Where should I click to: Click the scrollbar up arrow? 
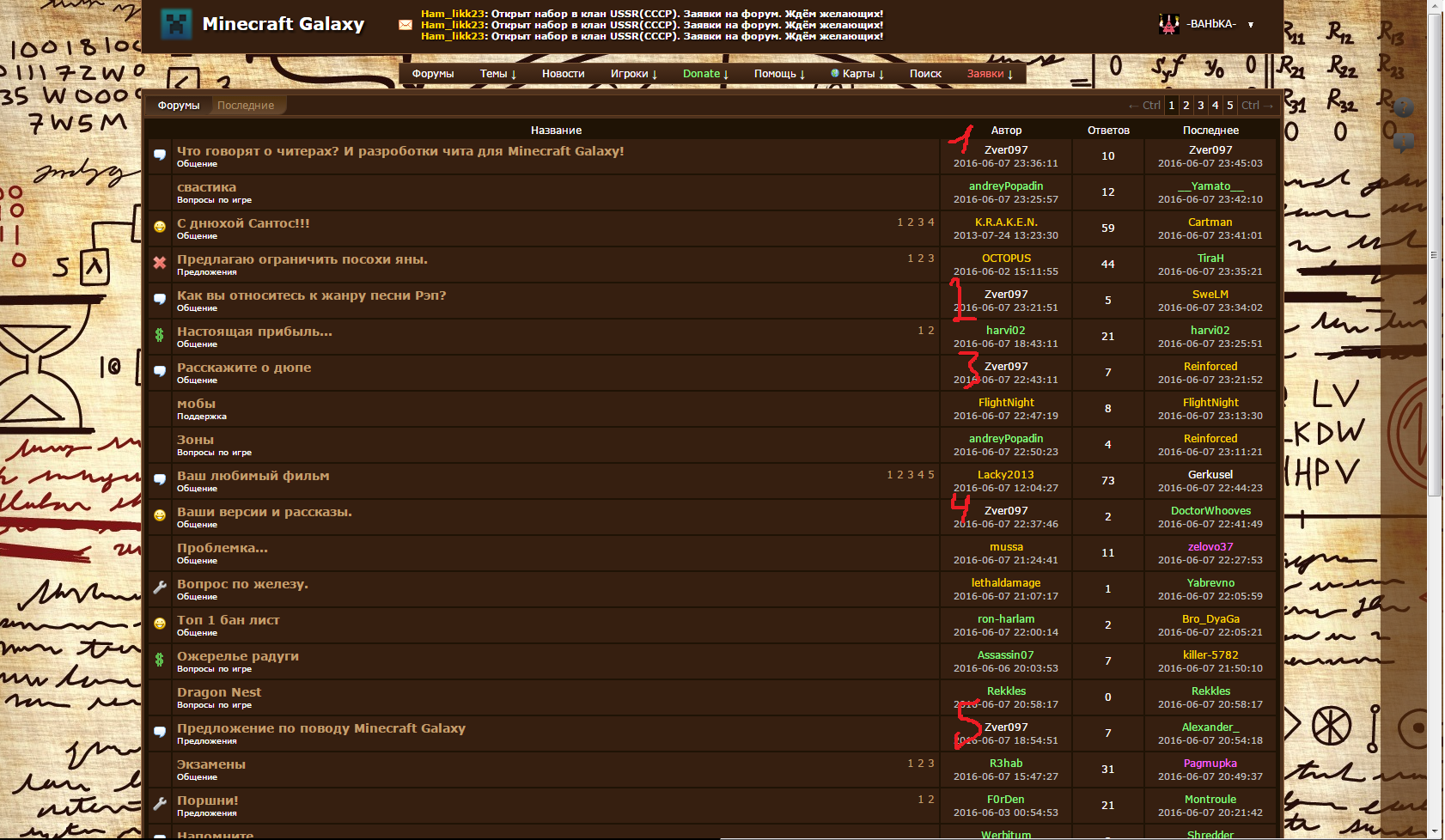tap(1435, 6)
